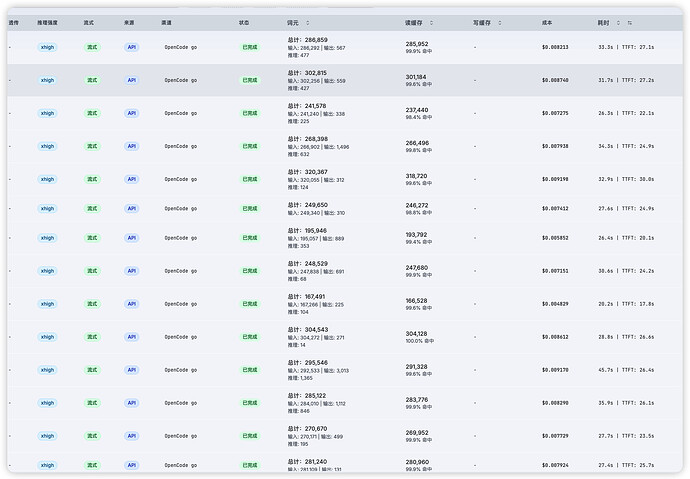690x479 pixels.
Task: Click the swap icon right of 耗时
Action: [630, 23]
